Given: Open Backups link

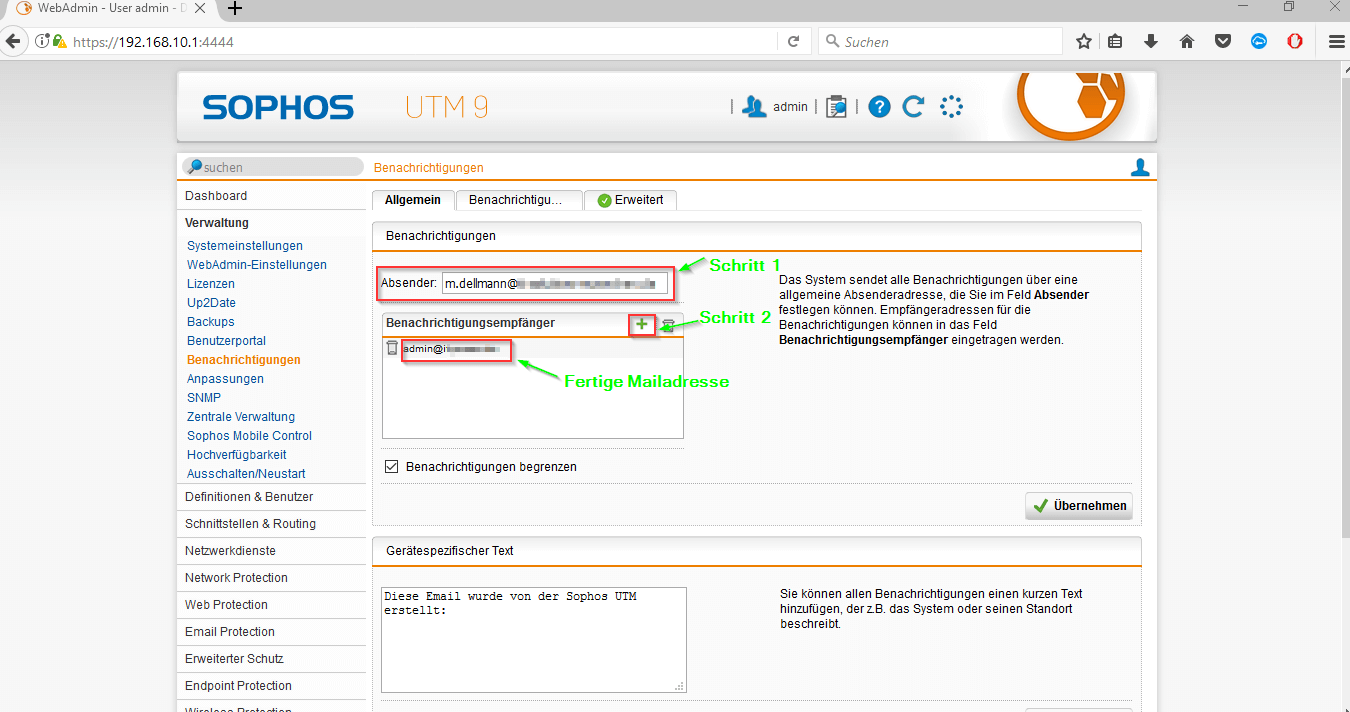Looking at the screenshot, I should point(211,322).
